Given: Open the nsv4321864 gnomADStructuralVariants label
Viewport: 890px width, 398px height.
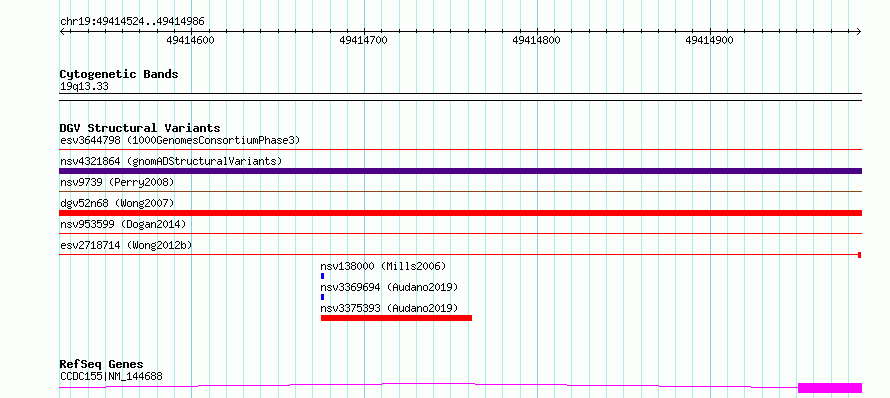Looking at the screenshot, I should click(171, 161).
